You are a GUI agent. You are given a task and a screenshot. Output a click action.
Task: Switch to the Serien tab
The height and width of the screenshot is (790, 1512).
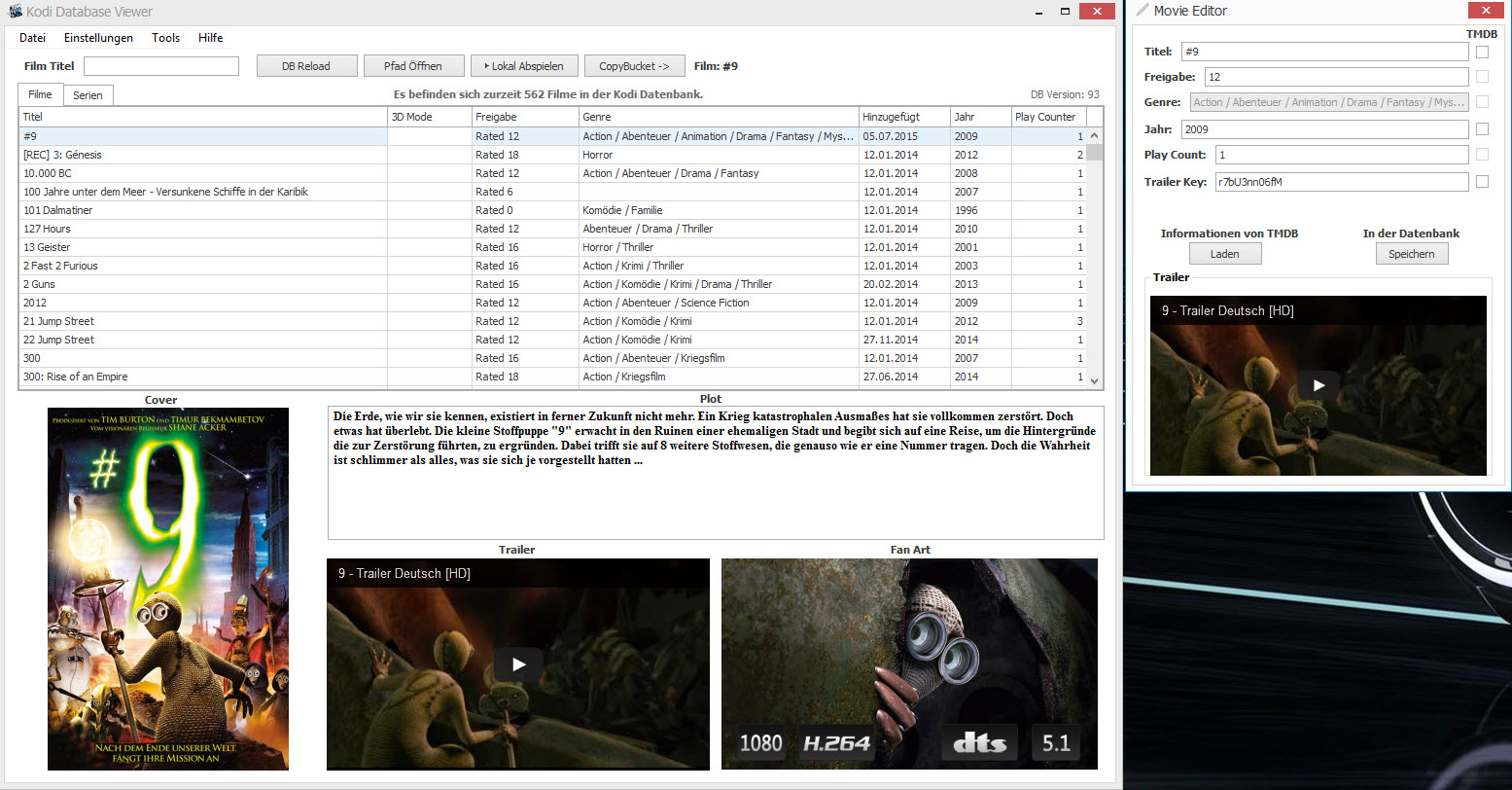[88, 95]
